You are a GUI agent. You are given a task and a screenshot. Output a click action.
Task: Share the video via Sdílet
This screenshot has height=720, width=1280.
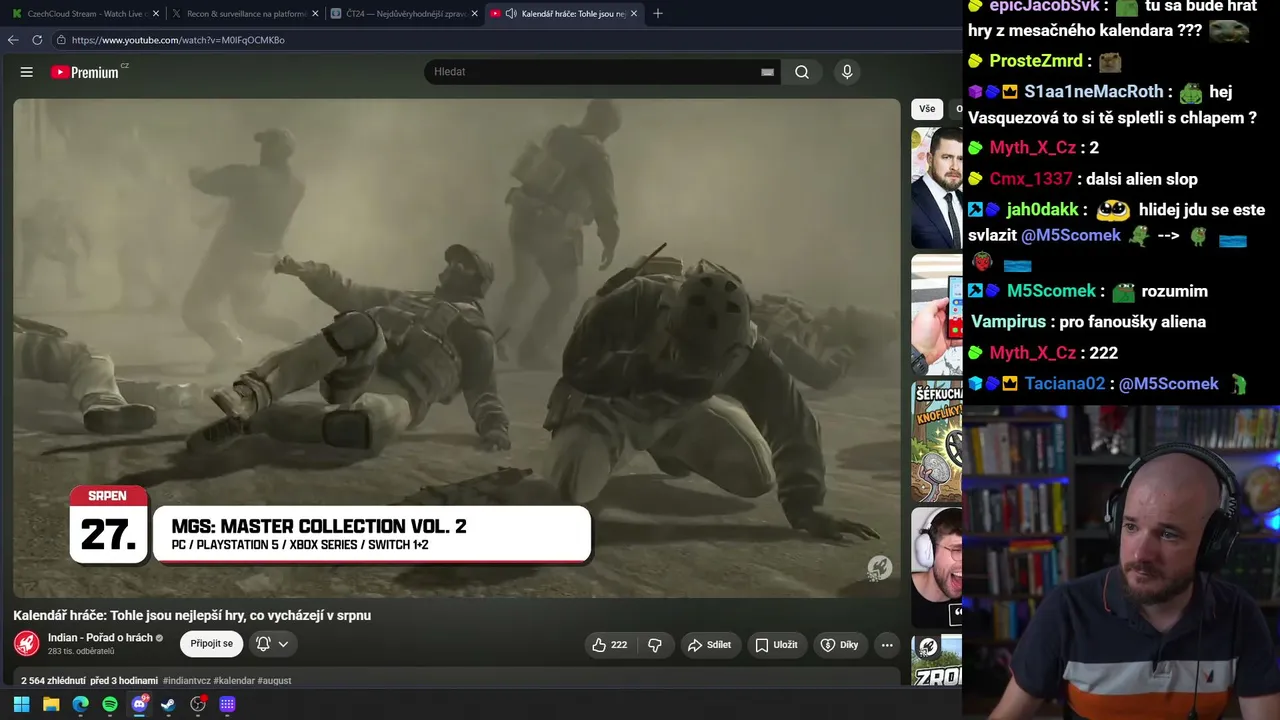(709, 645)
